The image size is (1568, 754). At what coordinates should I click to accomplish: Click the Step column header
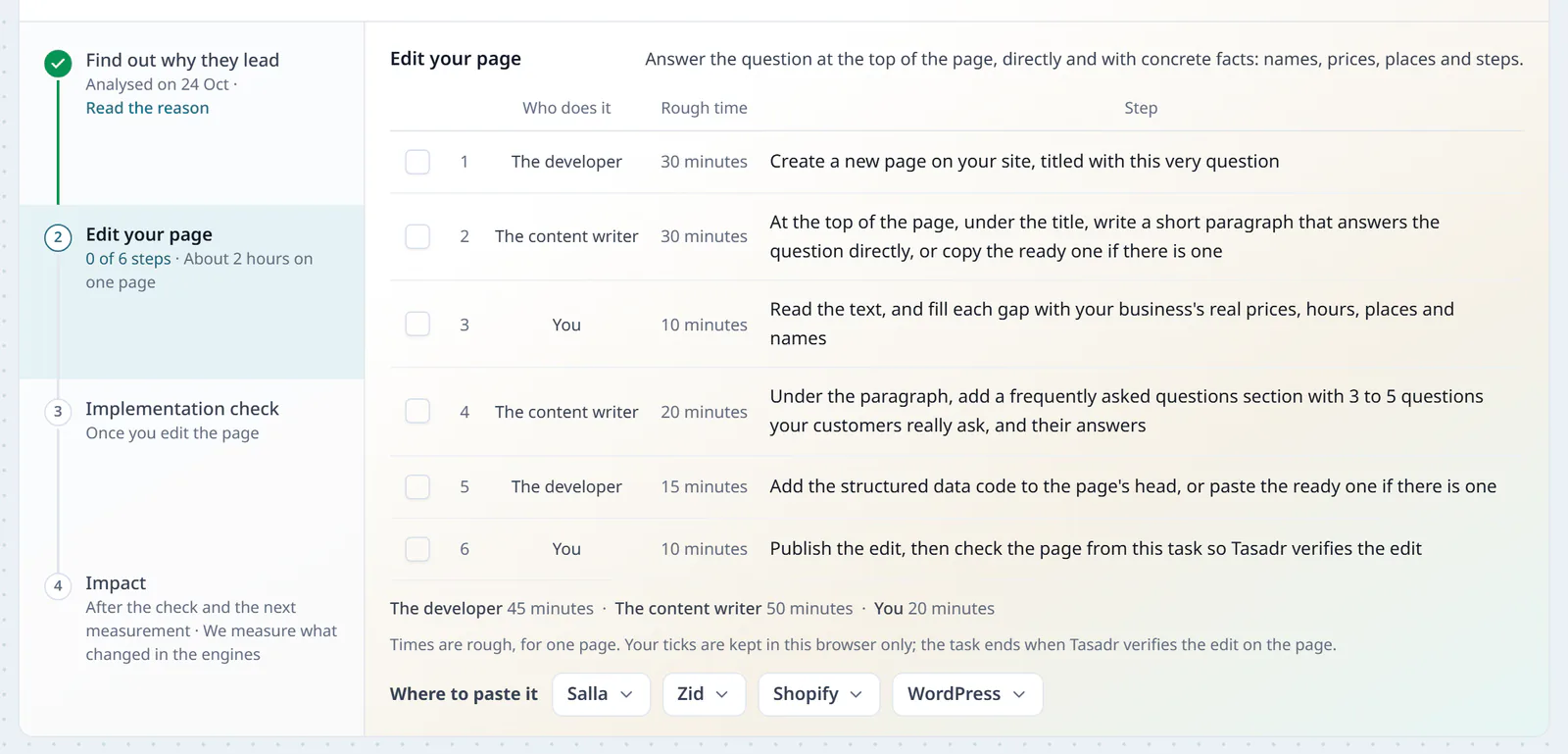1141,108
